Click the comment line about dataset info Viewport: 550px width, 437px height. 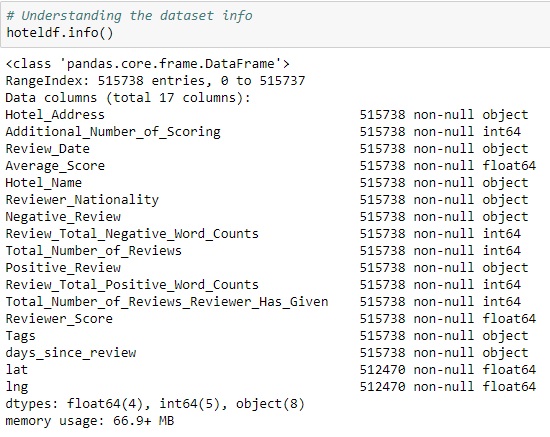[x=129, y=16]
